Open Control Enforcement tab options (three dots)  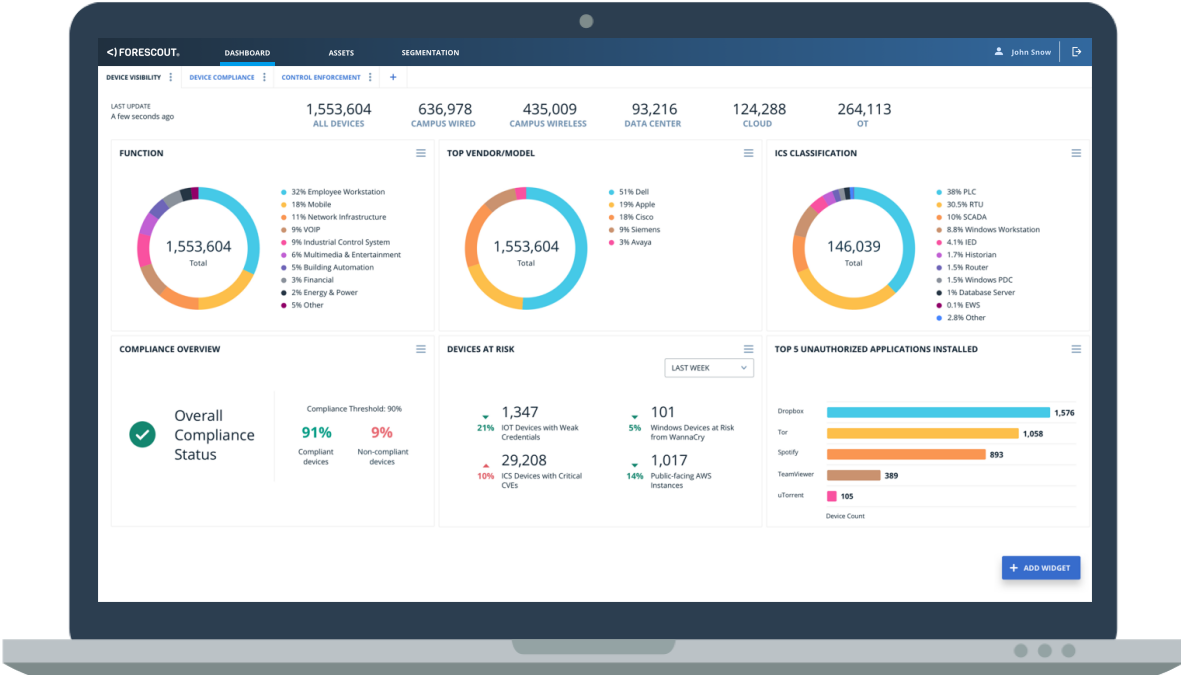click(x=370, y=77)
